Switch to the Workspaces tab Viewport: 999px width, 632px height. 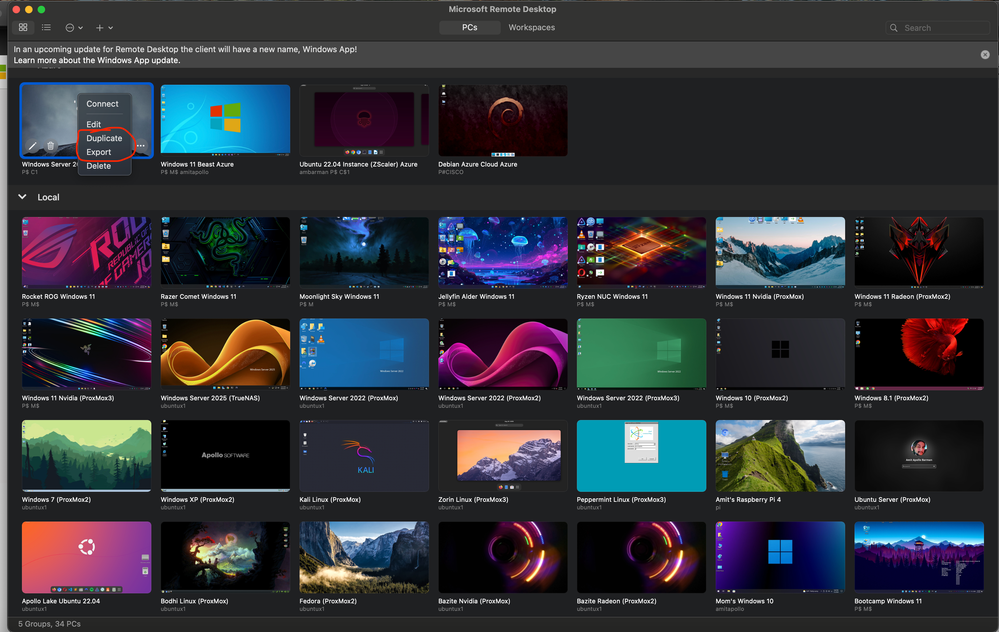click(531, 27)
